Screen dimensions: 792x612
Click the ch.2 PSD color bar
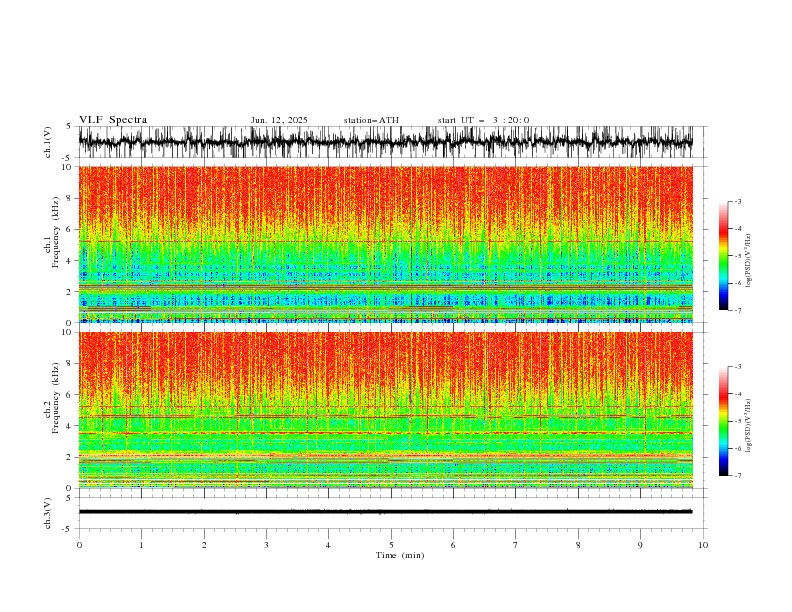(724, 421)
